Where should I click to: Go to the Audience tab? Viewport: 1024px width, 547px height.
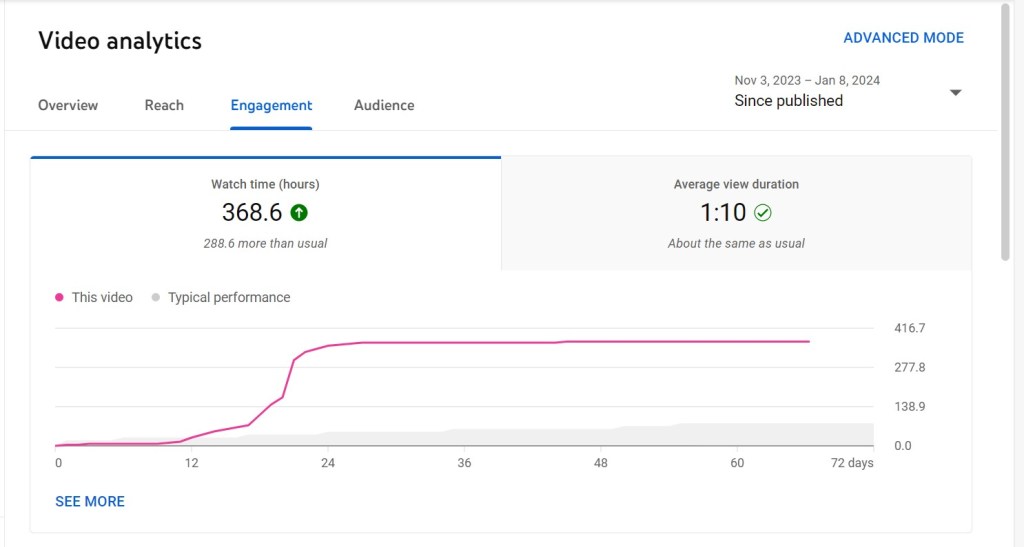click(384, 105)
